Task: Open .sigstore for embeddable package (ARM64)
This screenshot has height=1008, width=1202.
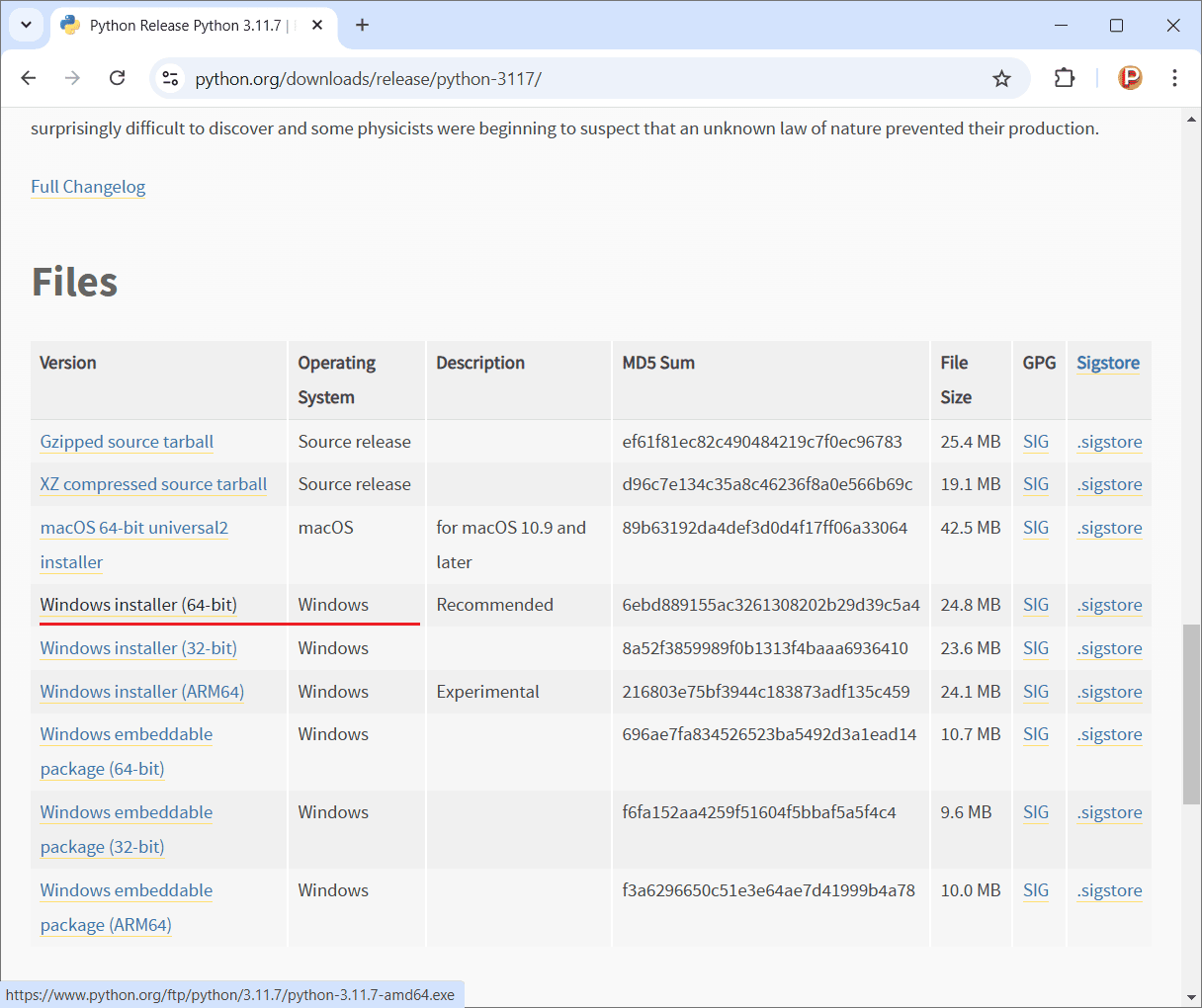Action: (1109, 890)
